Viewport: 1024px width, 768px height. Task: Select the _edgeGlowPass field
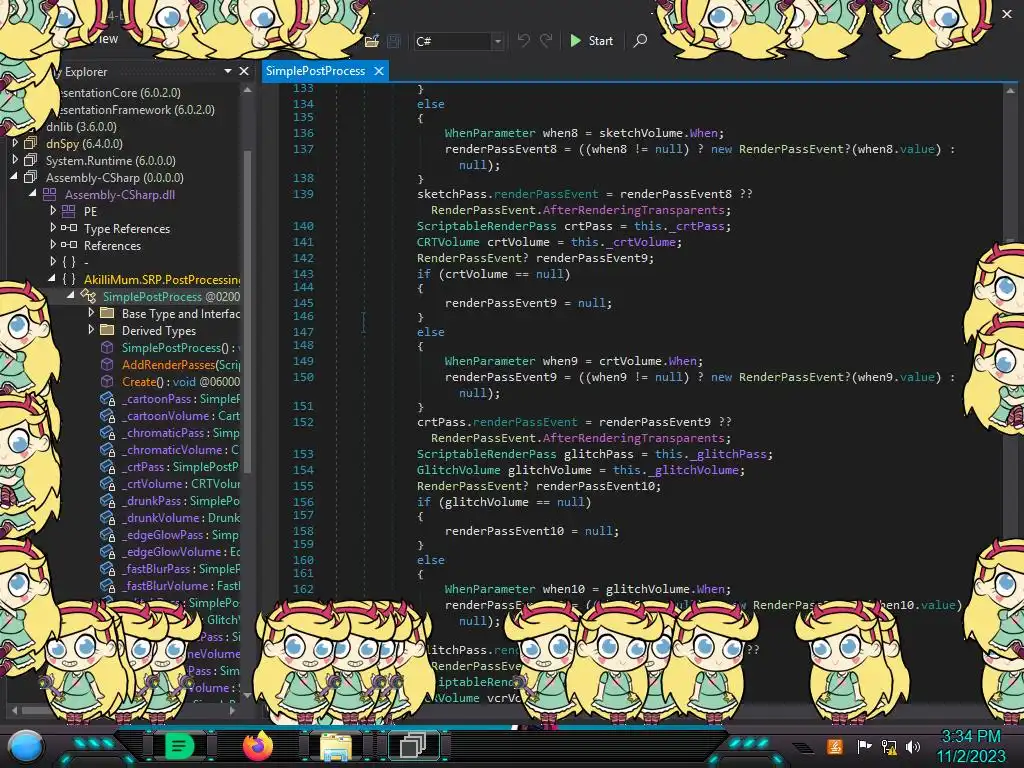[181, 535]
